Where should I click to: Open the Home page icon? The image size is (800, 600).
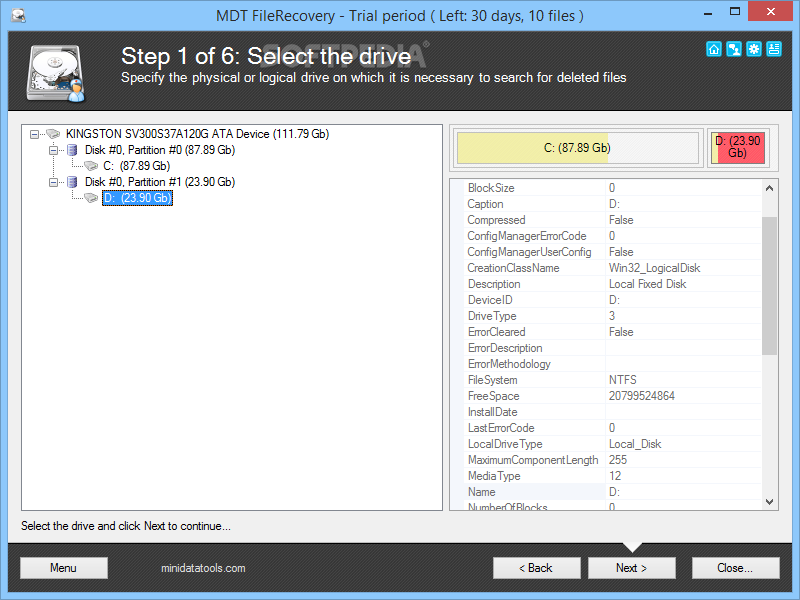(714, 49)
